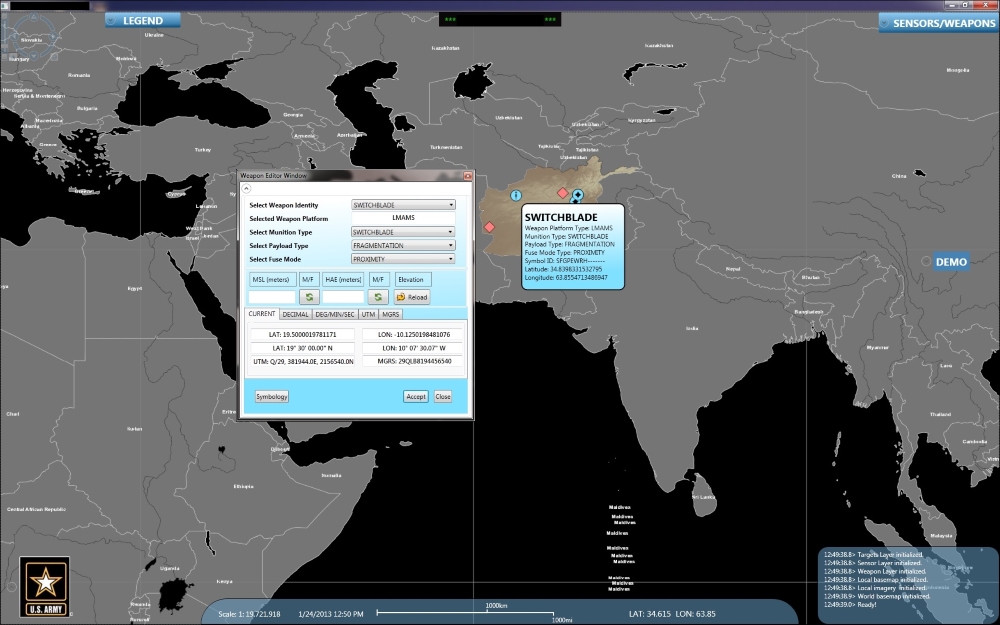Pan the map west with the left arrow
The image size is (1000, 625).
[14, 38]
